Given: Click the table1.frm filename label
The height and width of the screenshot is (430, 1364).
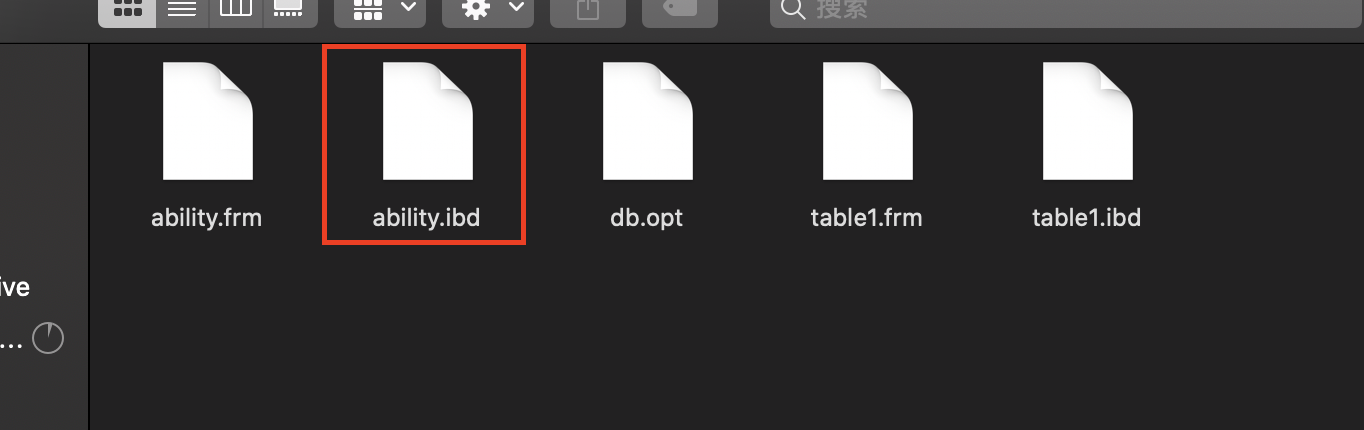Looking at the screenshot, I should tap(867, 217).
